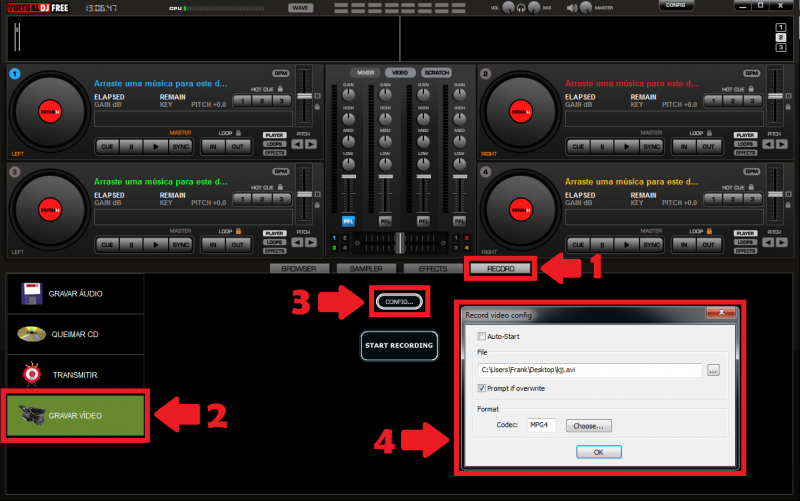Click channel 1 gain knob

(x=348, y=95)
